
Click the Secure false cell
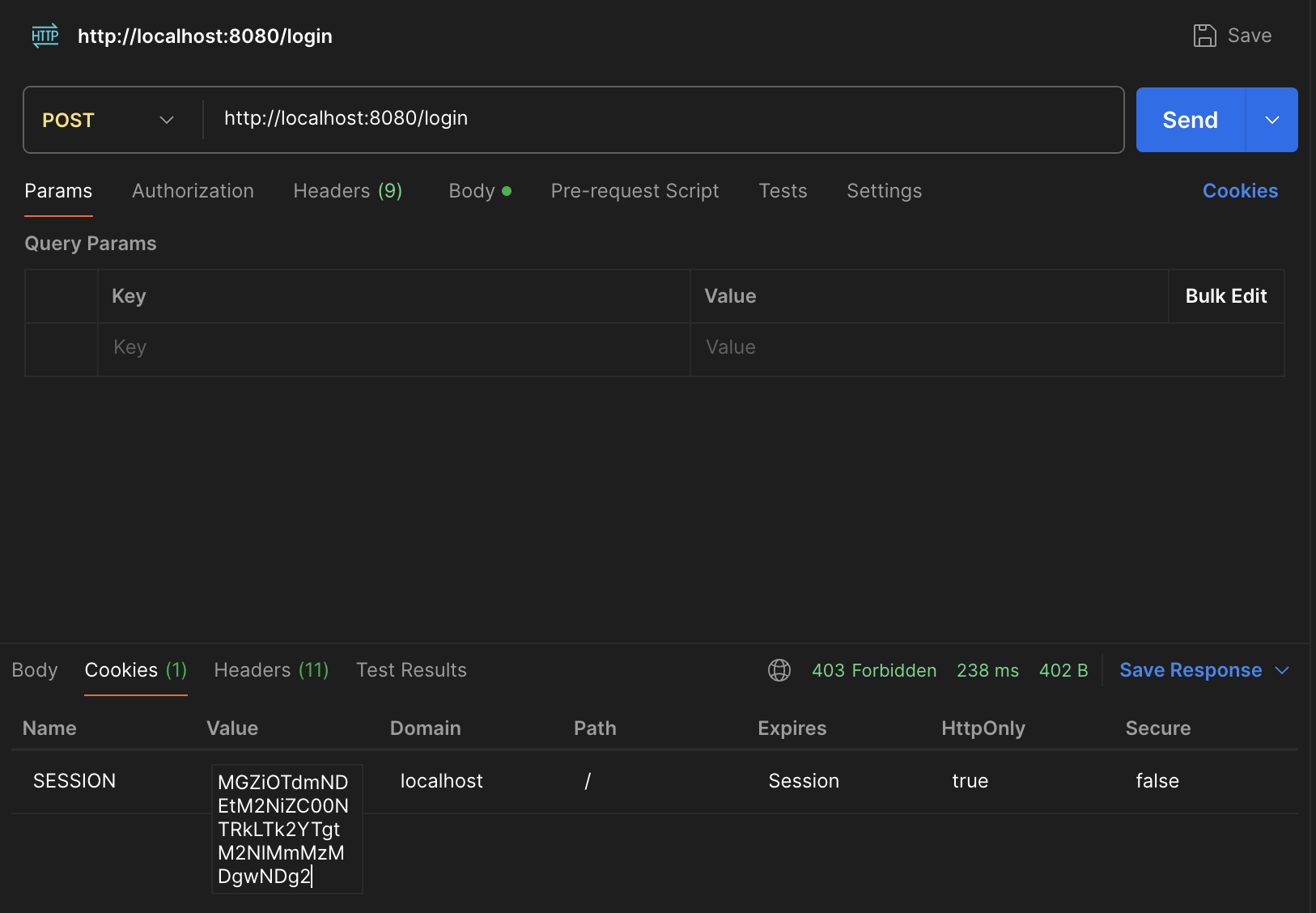(x=1157, y=781)
